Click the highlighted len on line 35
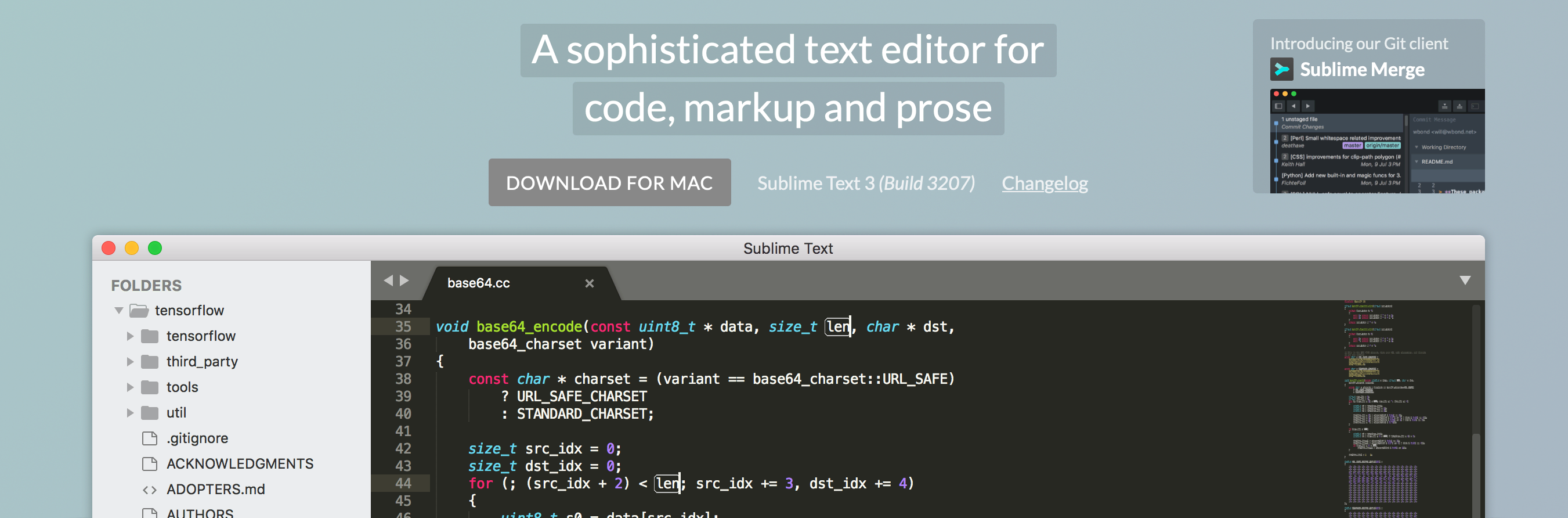This screenshot has height=518, width=1568. pos(838,326)
